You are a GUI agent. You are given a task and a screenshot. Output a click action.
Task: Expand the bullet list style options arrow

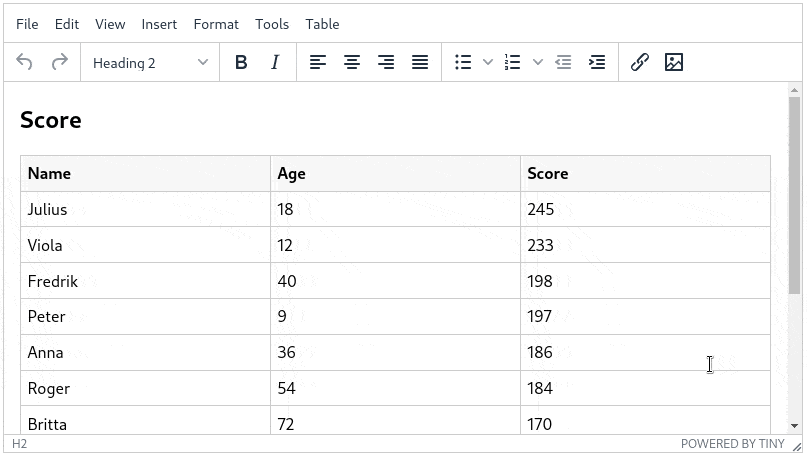(488, 62)
